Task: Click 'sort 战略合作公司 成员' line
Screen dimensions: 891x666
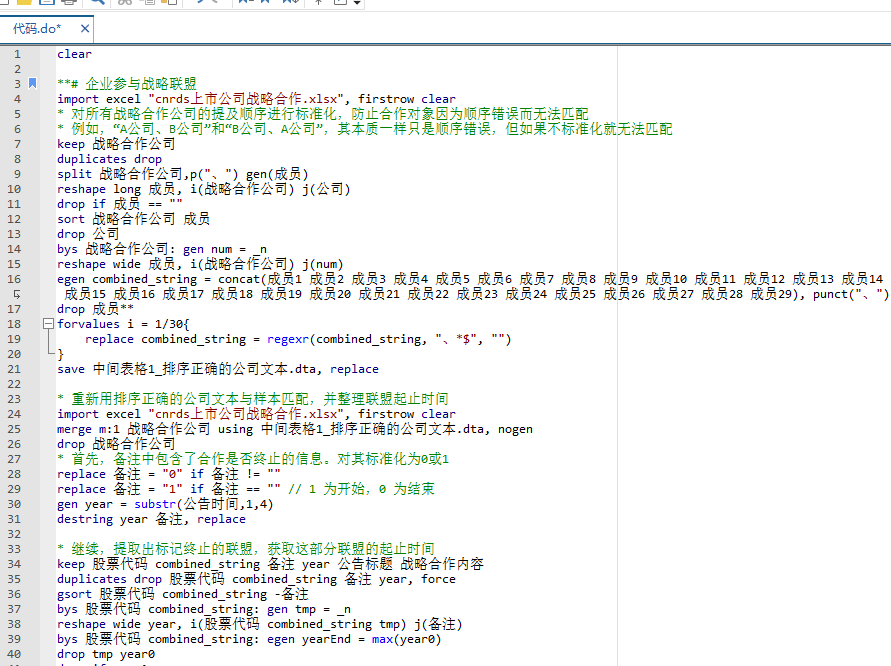Action: click(x=134, y=219)
